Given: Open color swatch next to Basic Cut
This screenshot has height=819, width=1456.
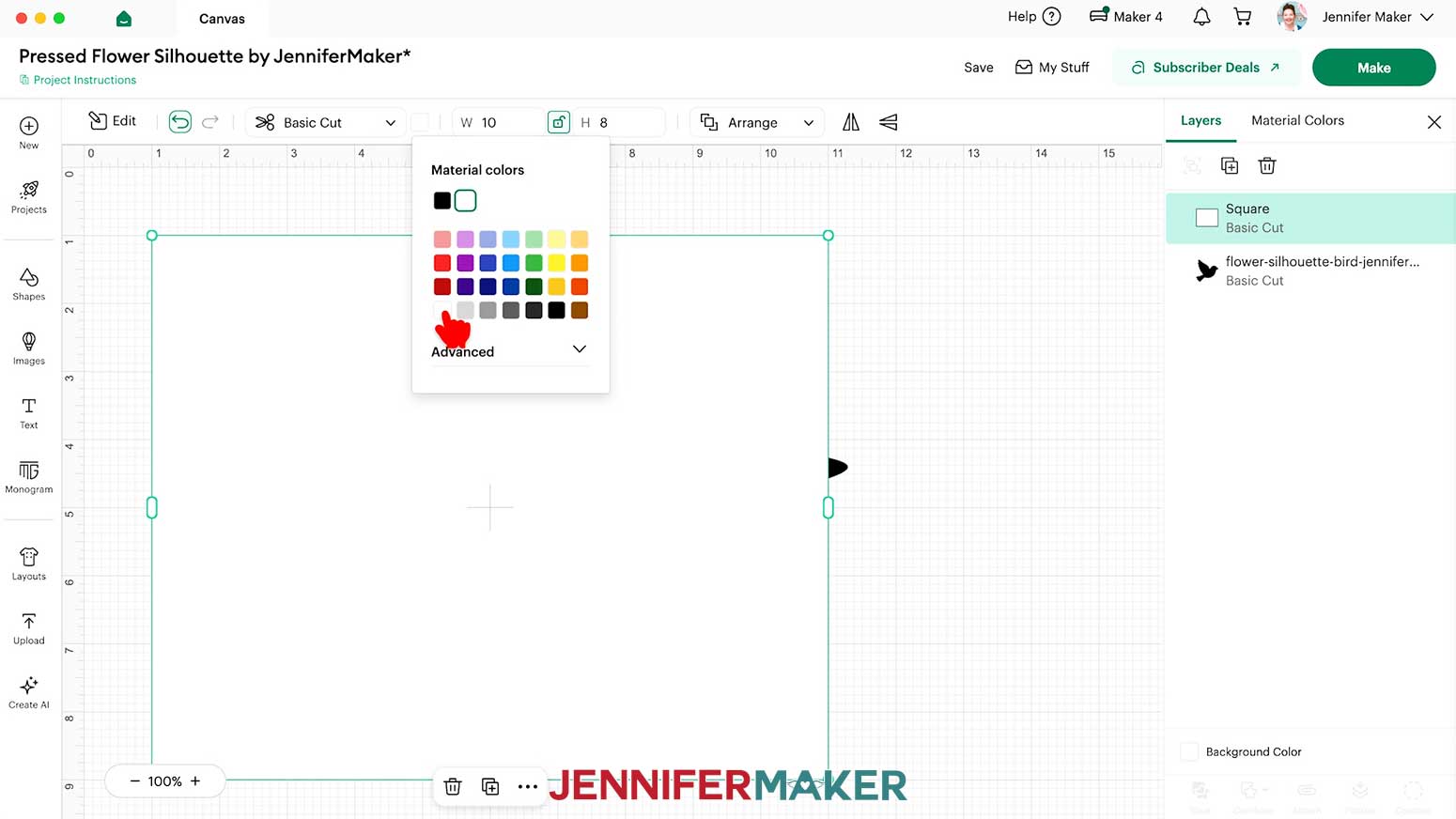Looking at the screenshot, I should pos(421,122).
